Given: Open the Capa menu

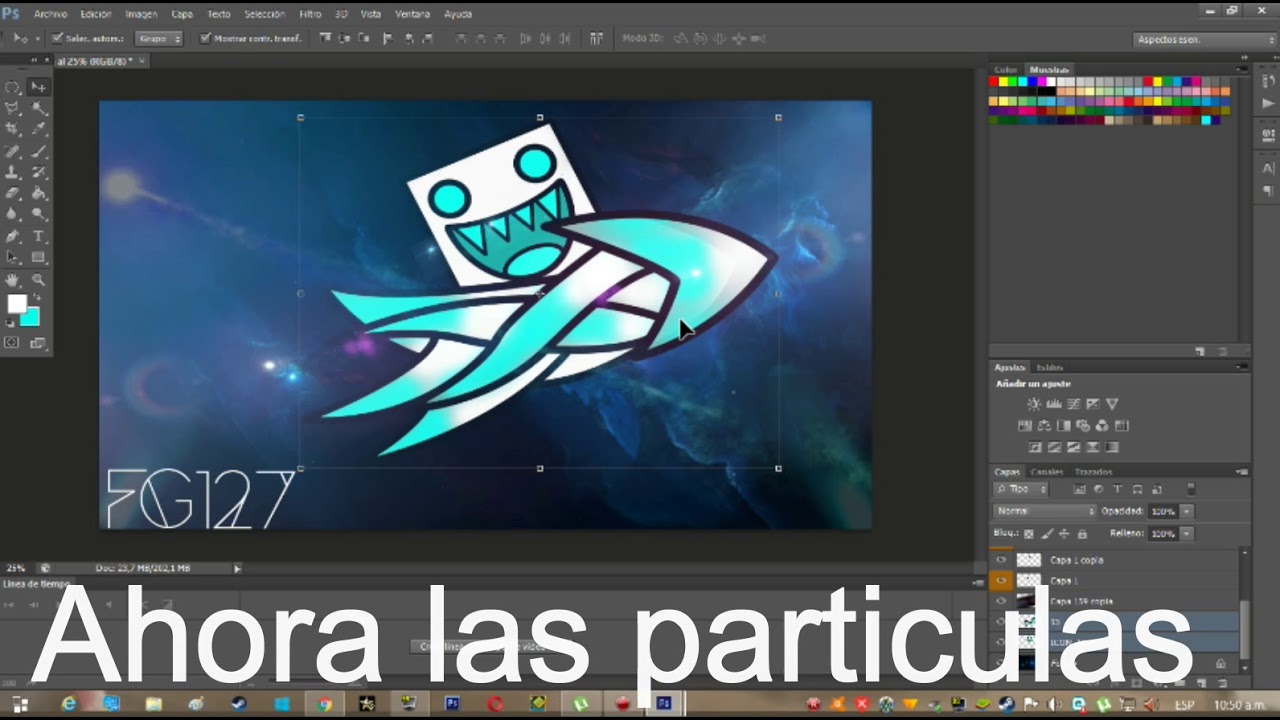Looking at the screenshot, I should 182,14.
